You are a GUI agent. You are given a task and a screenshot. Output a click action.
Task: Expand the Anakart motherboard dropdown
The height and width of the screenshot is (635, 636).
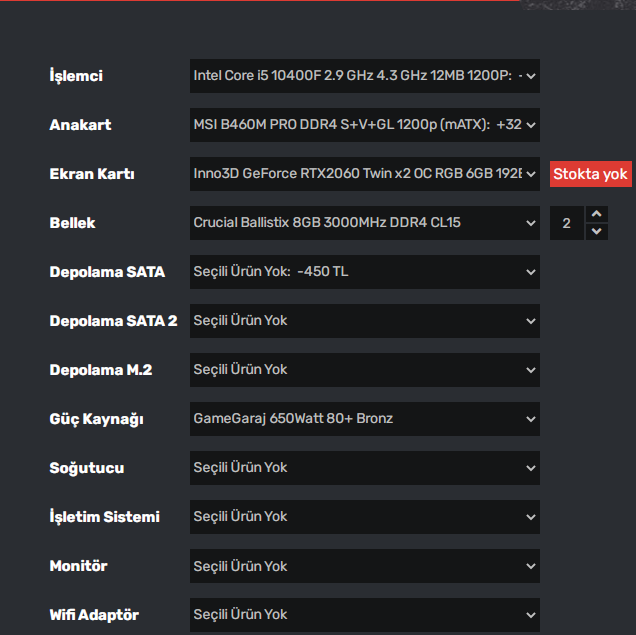click(364, 125)
